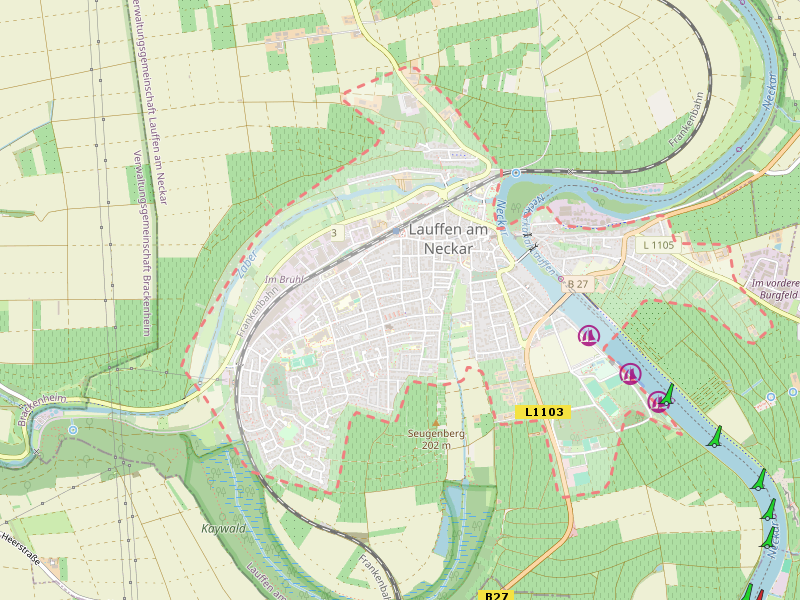Select the middle purple sailboat marker
Viewport: 800px width, 600px height.
(629, 374)
